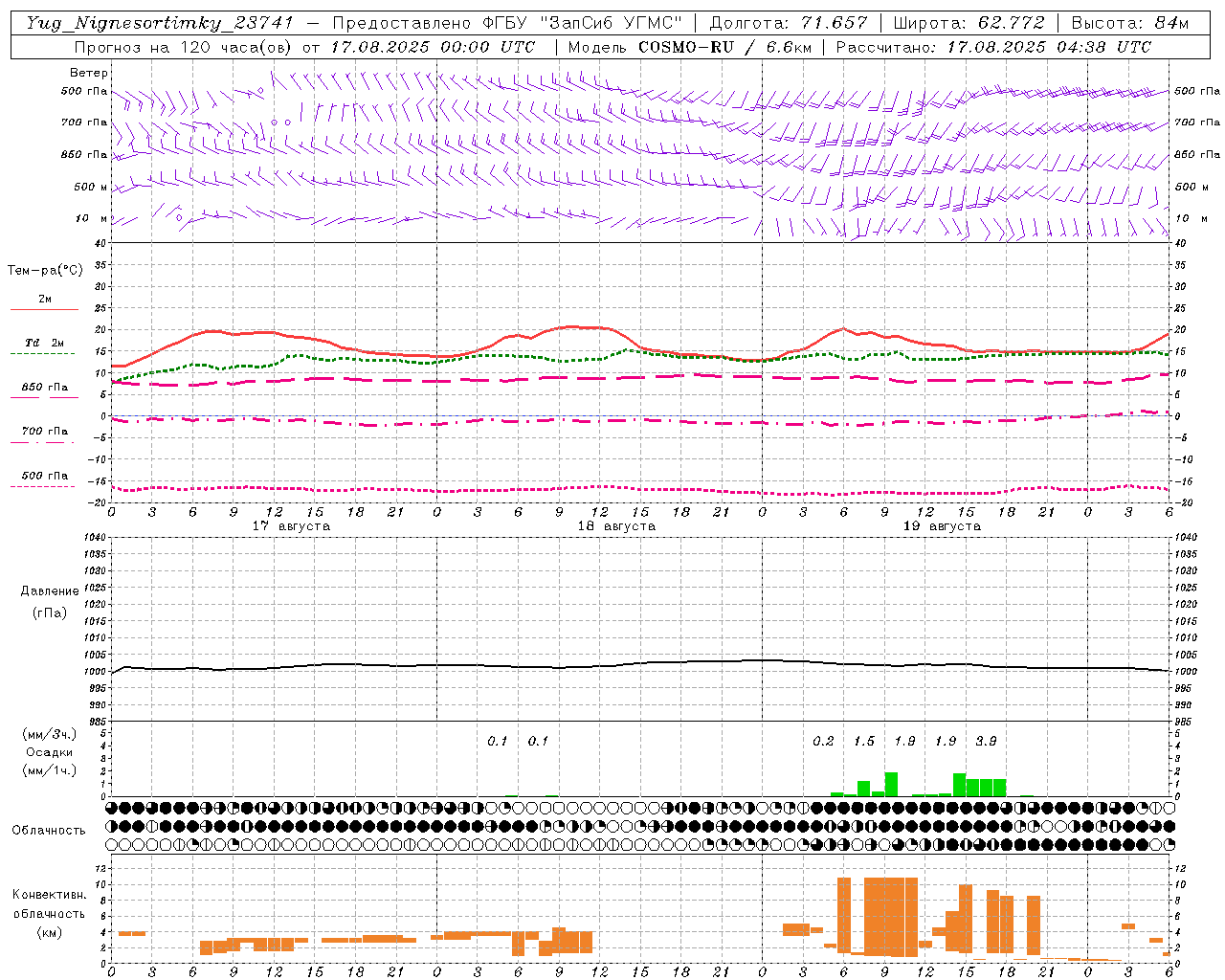Click the model name "COSMO-RU / 6.6км"
This screenshot has height=980, width=1225.
pos(725,47)
